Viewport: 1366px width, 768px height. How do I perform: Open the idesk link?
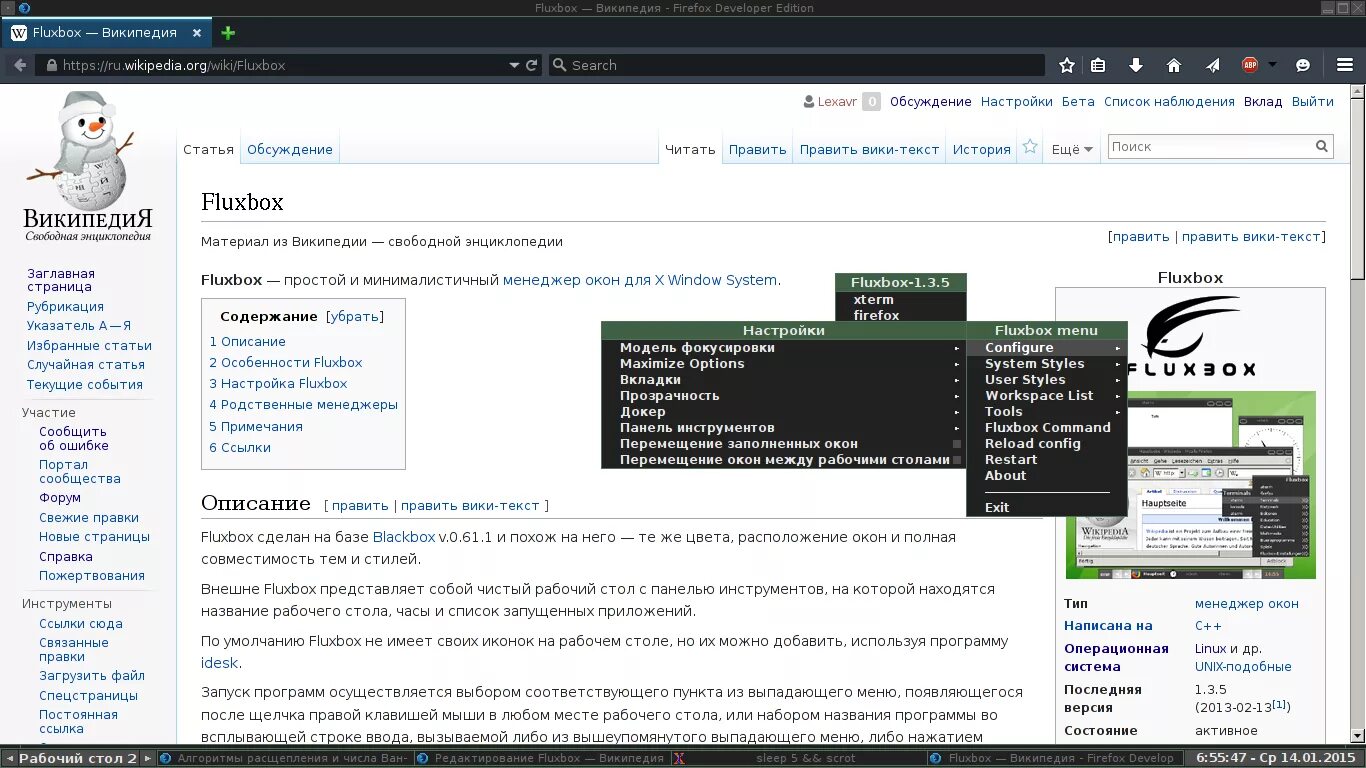tap(220, 663)
